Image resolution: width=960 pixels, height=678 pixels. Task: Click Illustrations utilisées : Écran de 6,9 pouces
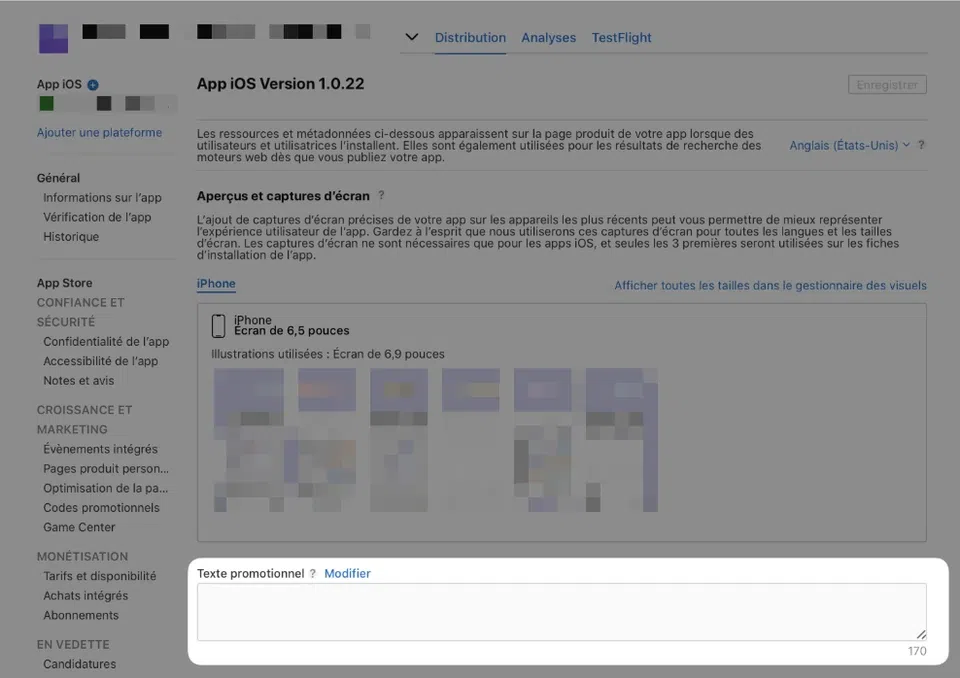pos(328,354)
